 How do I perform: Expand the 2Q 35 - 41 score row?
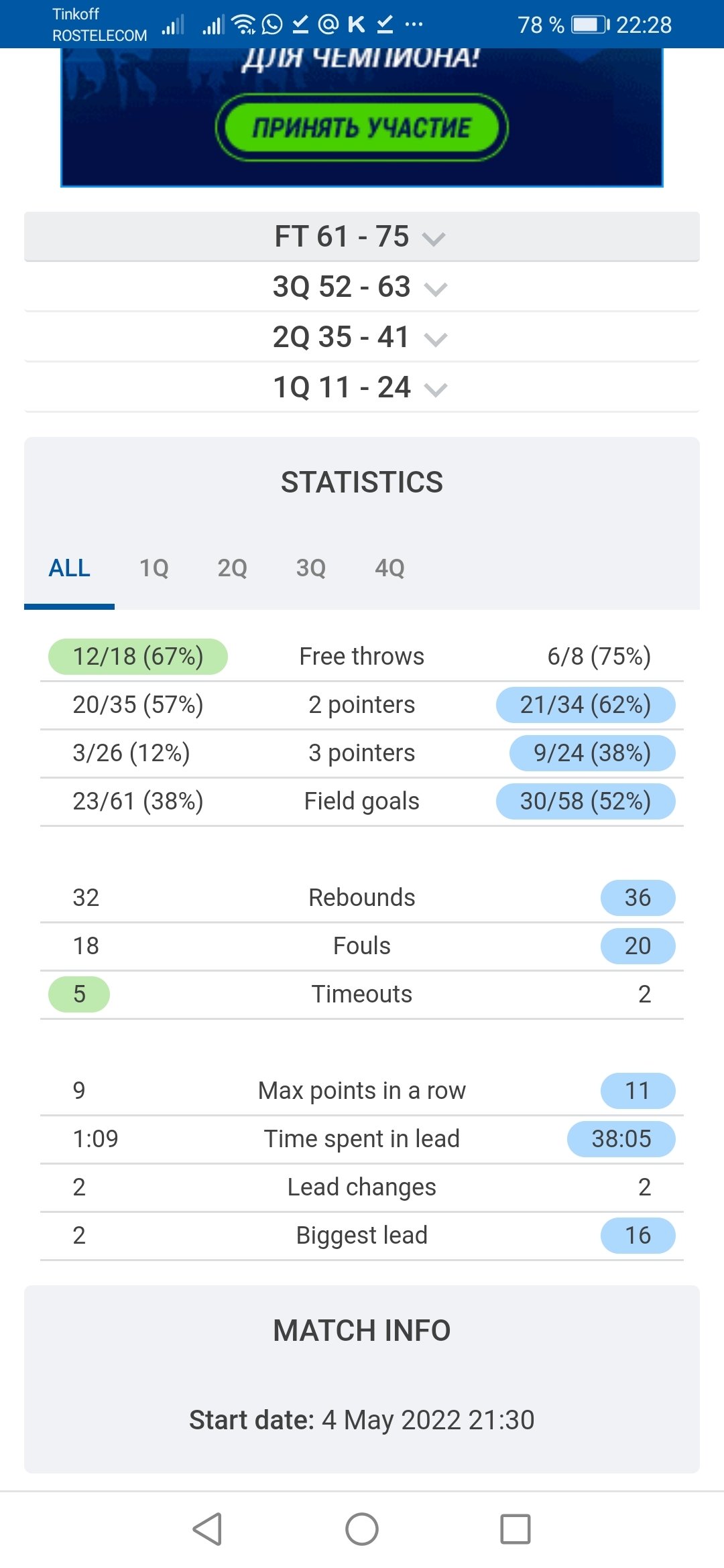[362, 337]
